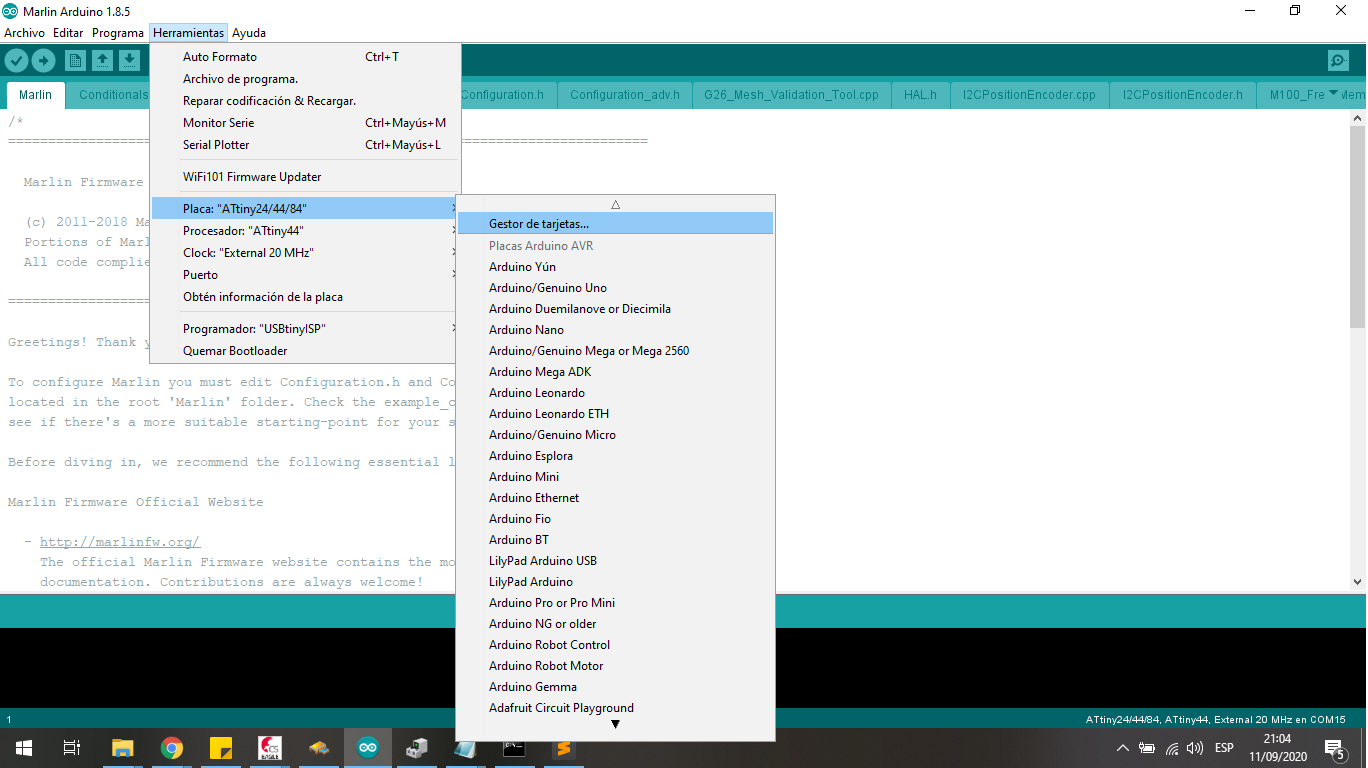Click the ESP input language indicator
Screen dimensions: 1368x768
coord(1224,748)
